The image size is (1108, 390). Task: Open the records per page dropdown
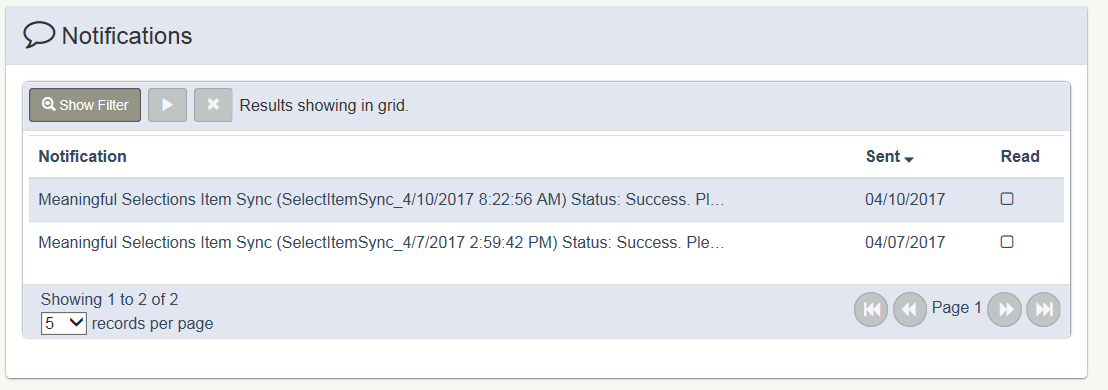[x=64, y=324]
